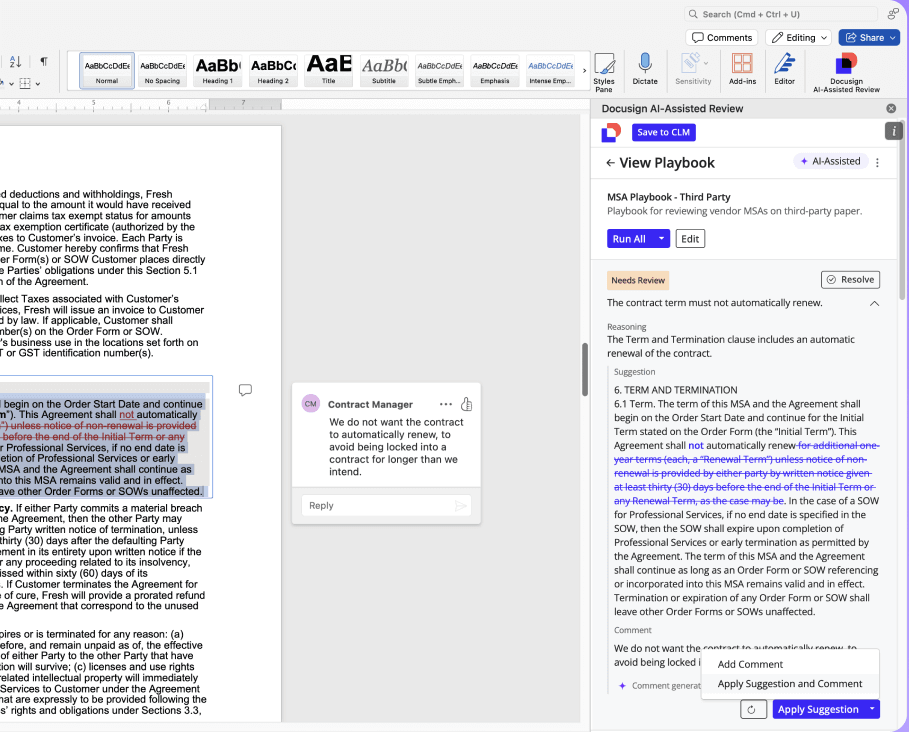Apply the Heading 1 style
The height and width of the screenshot is (732, 909).
click(217, 70)
